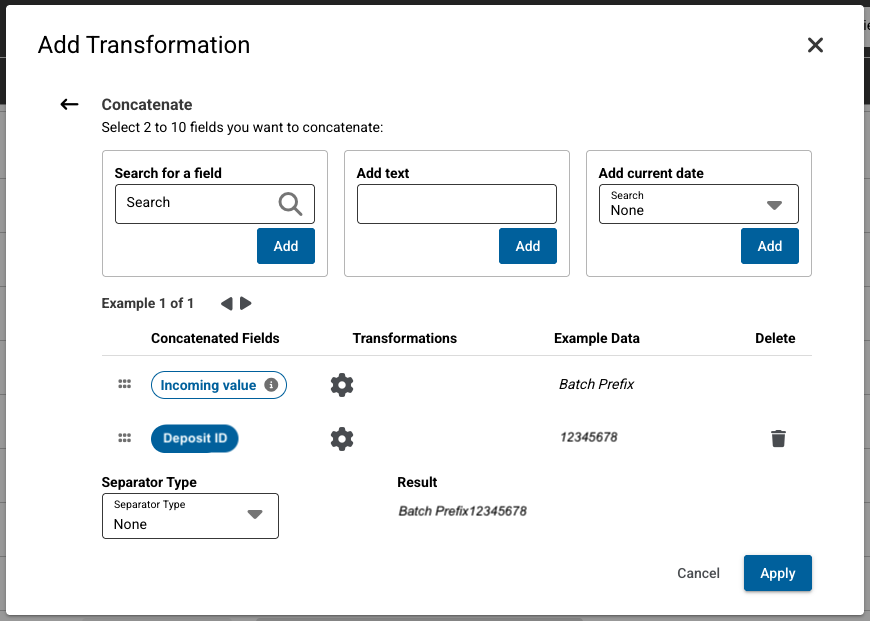This screenshot has height=621, width=870.
Task: Click the Batch Prefix example data
Action: 596,384
